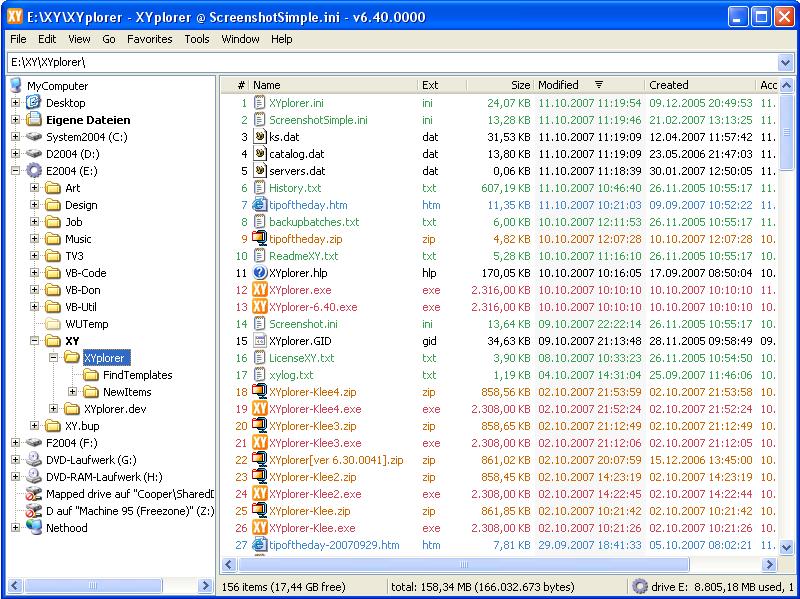Click the file list scroll right arrow
Image resolution: width=800 pixels, height=599 pixels.
(x=768, y=564)
